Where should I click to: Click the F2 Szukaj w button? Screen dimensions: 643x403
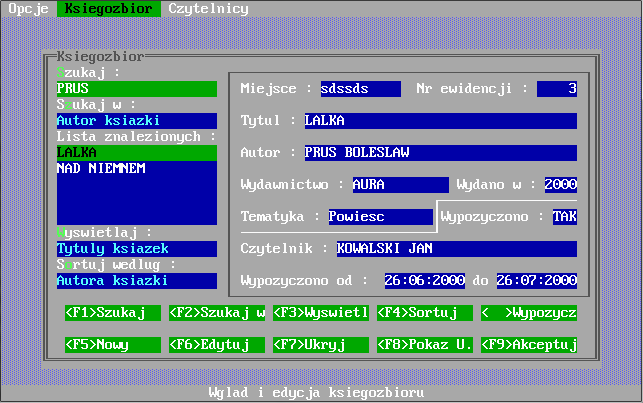[x=217, y=313]
